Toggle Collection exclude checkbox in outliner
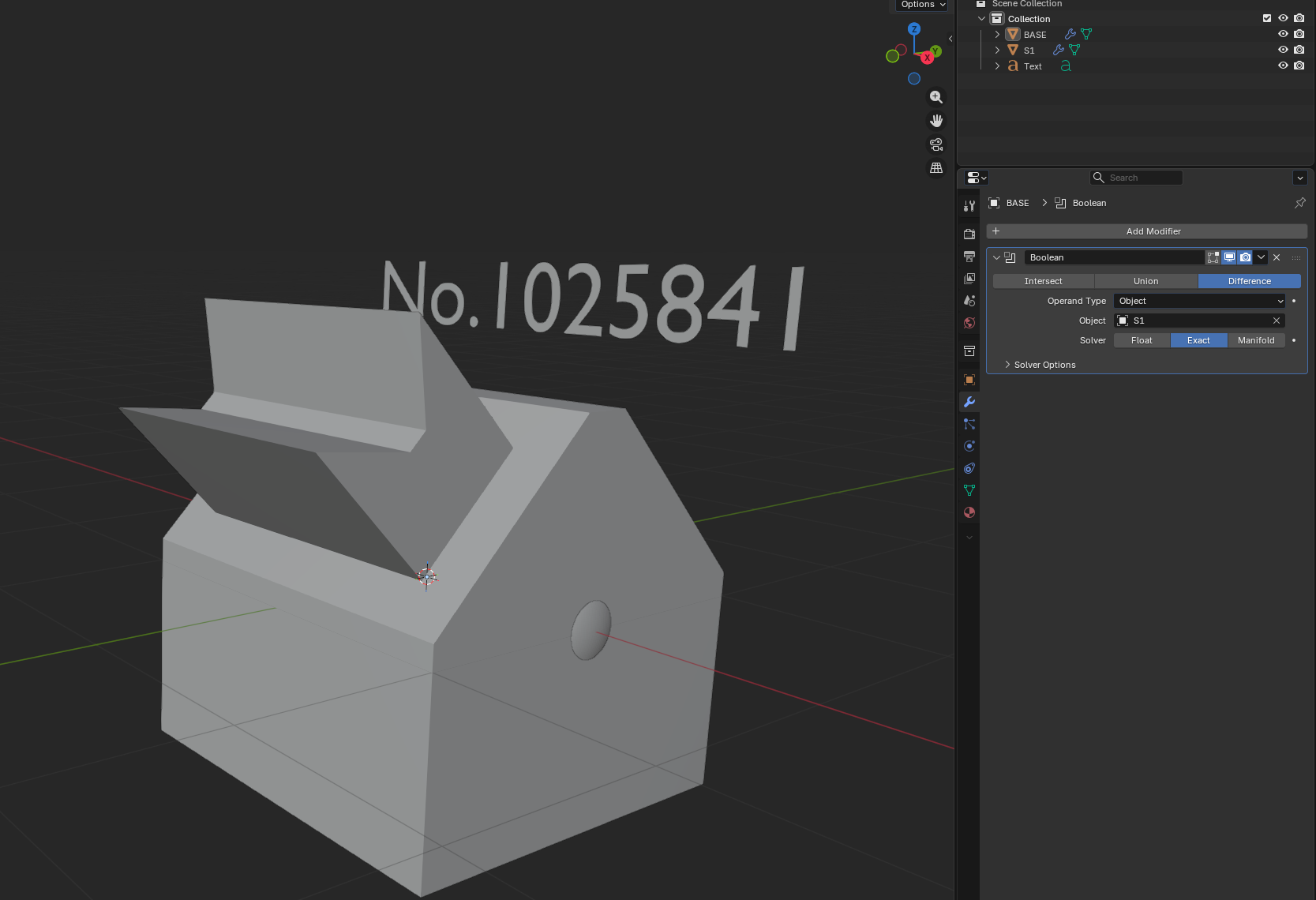Viewport: 1316px width, 900px height. tap(1267, 18)
